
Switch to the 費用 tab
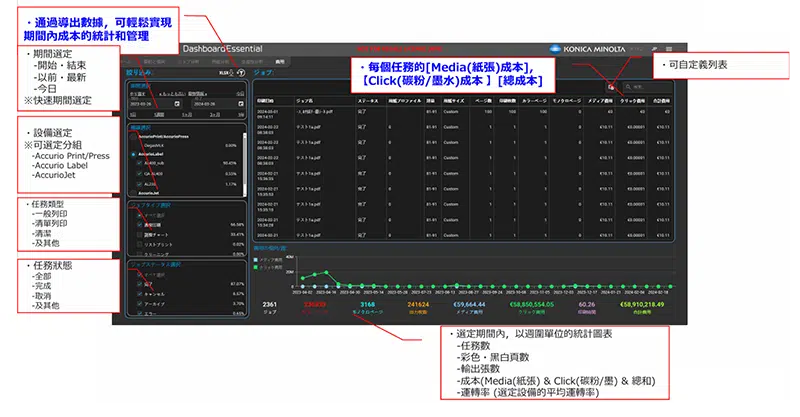coord(280,62)
